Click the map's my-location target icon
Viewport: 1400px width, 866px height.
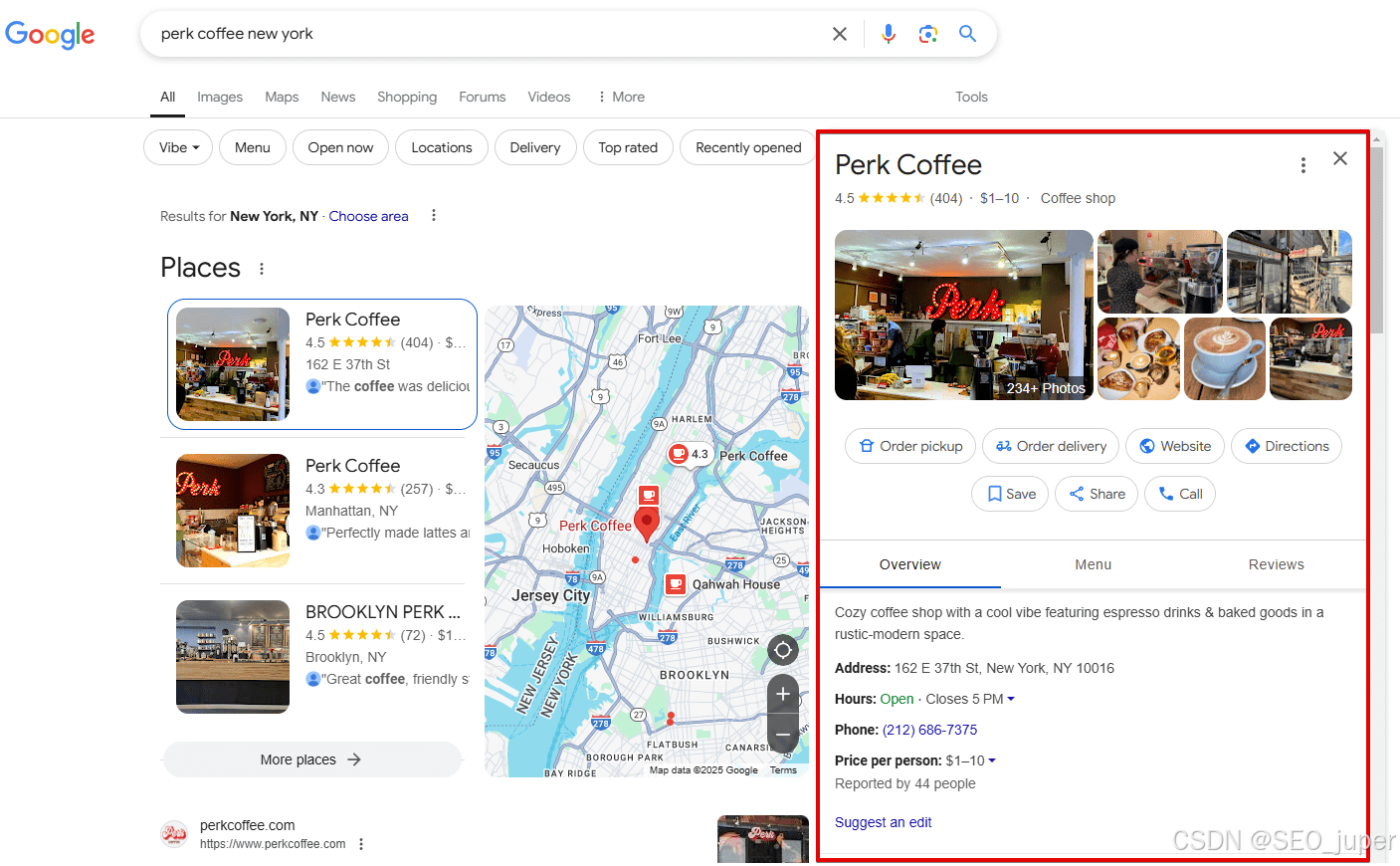point(783,650)
